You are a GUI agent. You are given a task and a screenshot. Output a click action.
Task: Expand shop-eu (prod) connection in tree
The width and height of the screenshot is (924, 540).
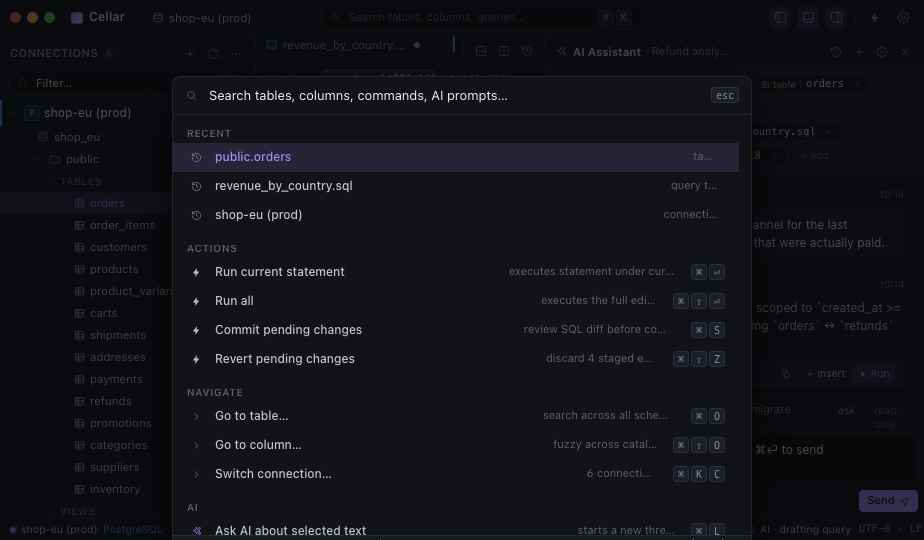point(87,113)
